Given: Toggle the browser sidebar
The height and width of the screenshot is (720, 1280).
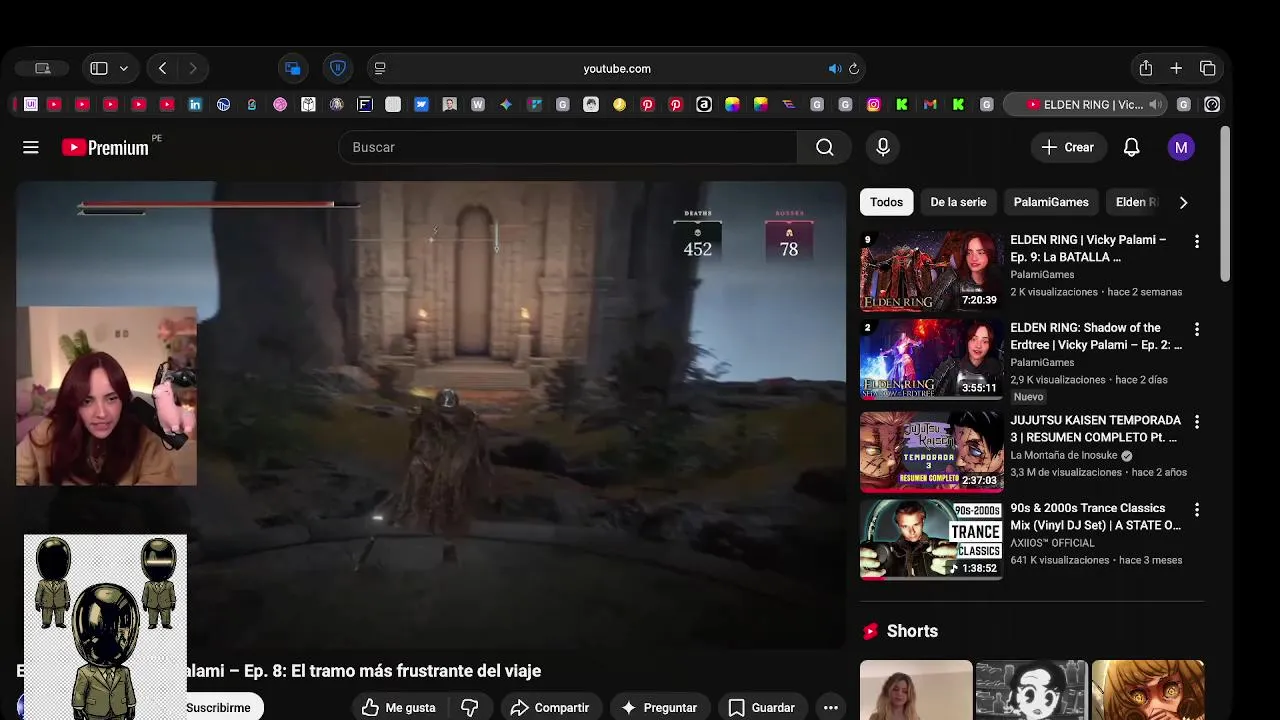Looking at the screenshot, I should (x=99, y=68).
